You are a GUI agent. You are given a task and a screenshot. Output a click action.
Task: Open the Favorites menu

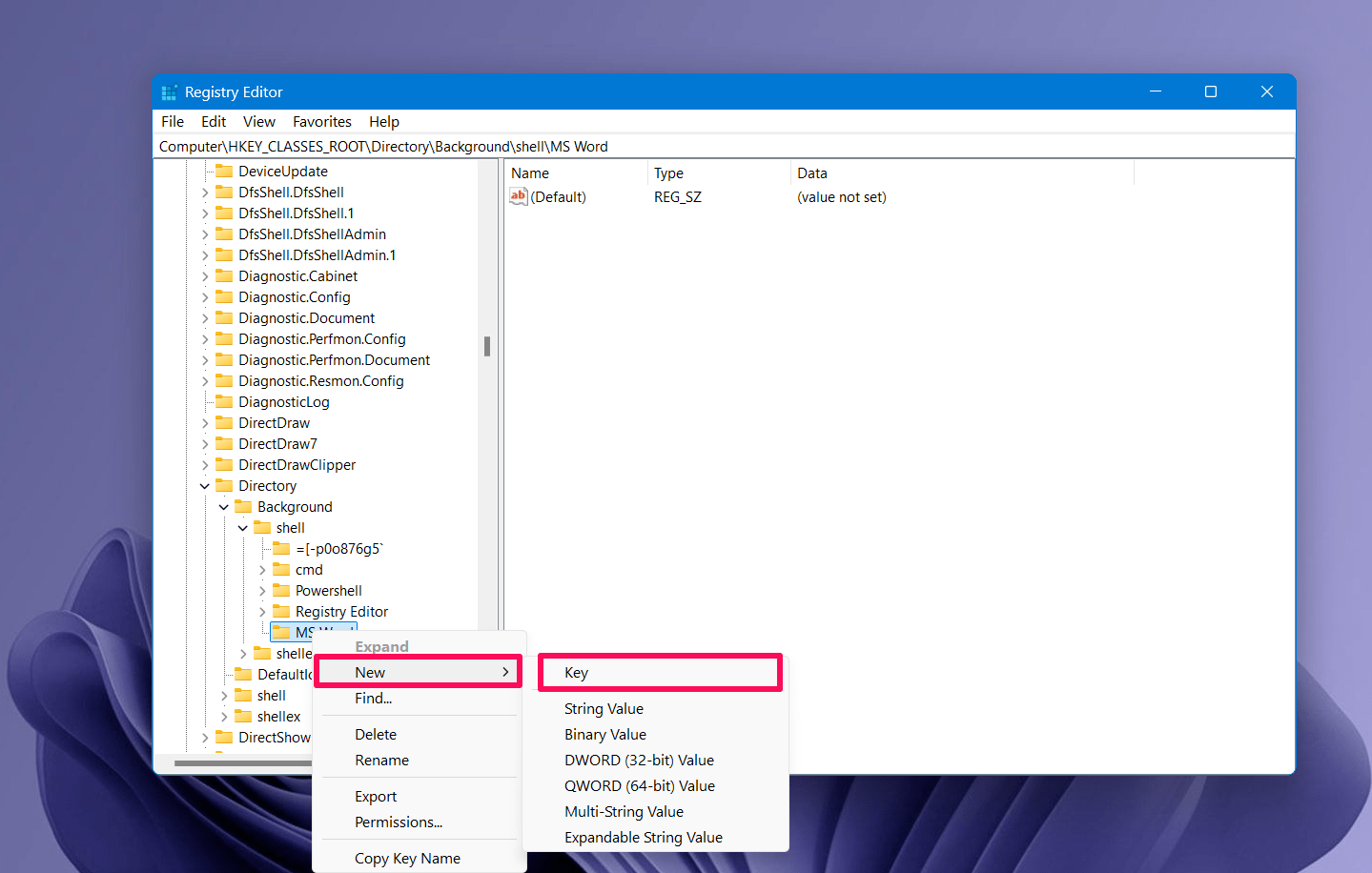pos(322,122)
